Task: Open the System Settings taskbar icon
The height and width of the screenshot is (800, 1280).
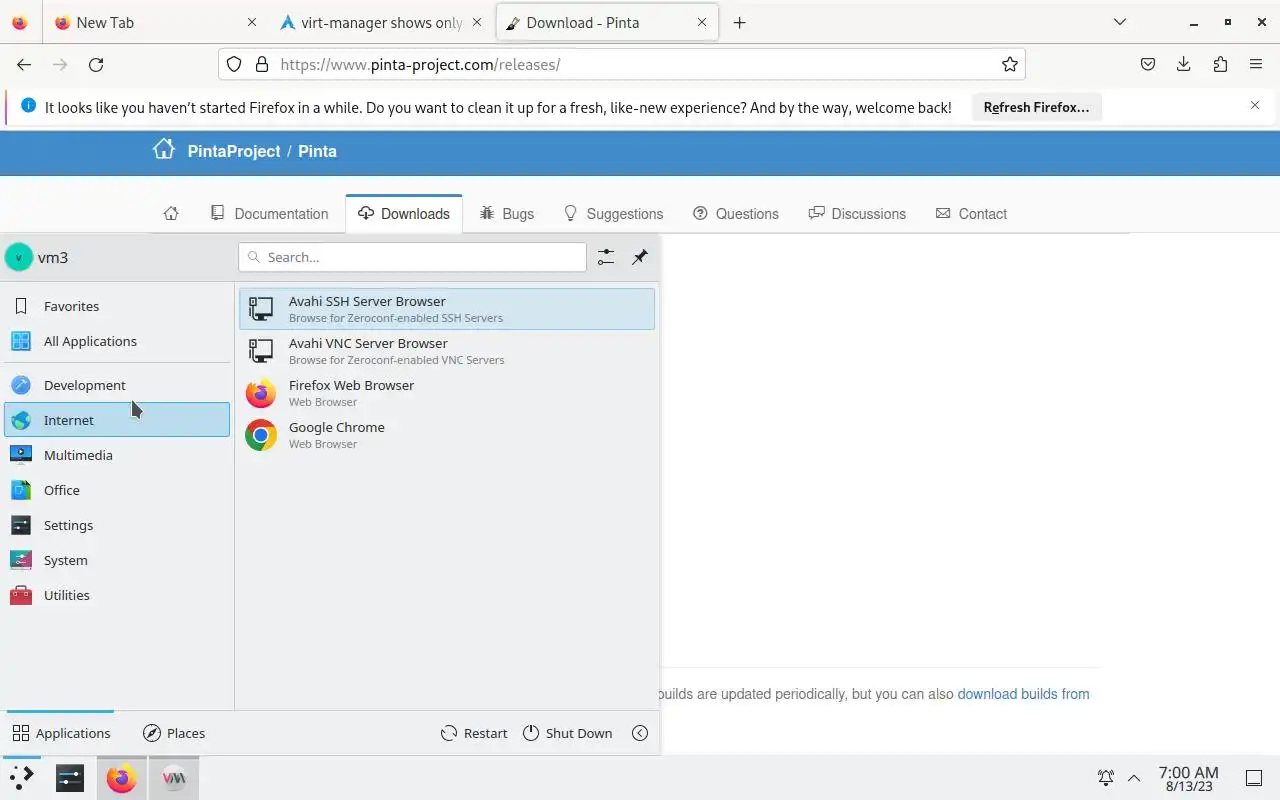Action: pos(70,777)
